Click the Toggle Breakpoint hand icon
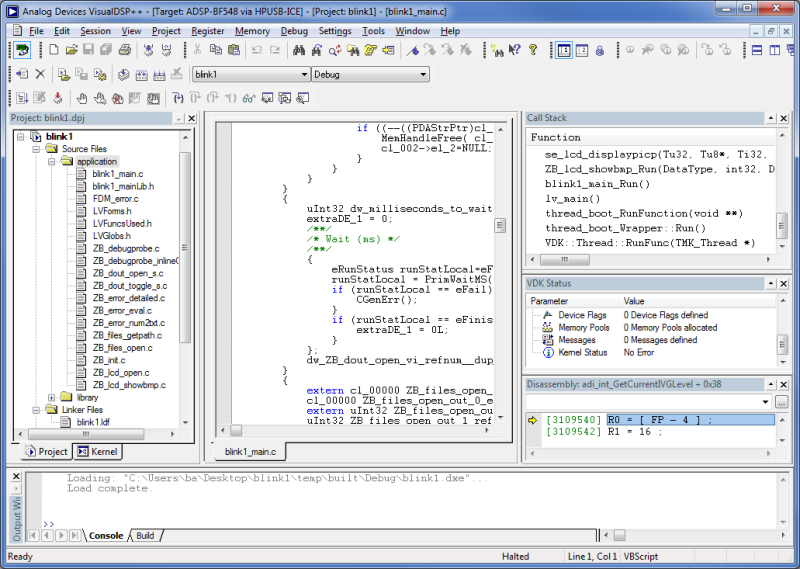800x569 pixels. click(99, 98)
